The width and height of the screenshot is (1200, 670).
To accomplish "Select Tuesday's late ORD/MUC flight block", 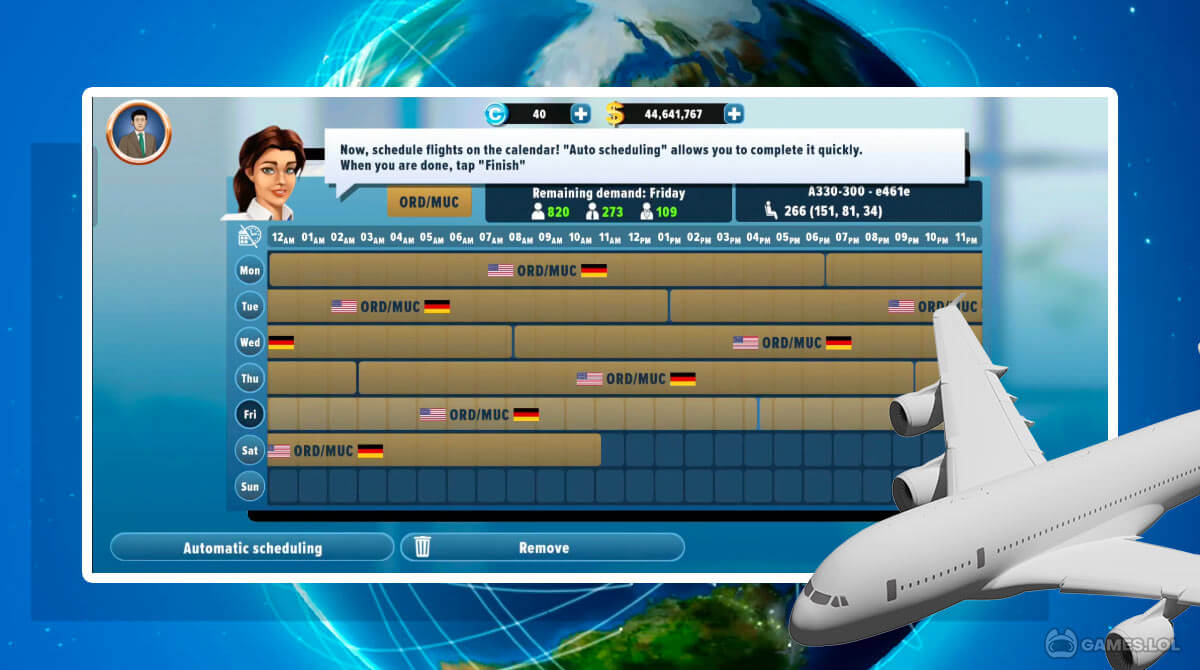I will click(826, 306).
